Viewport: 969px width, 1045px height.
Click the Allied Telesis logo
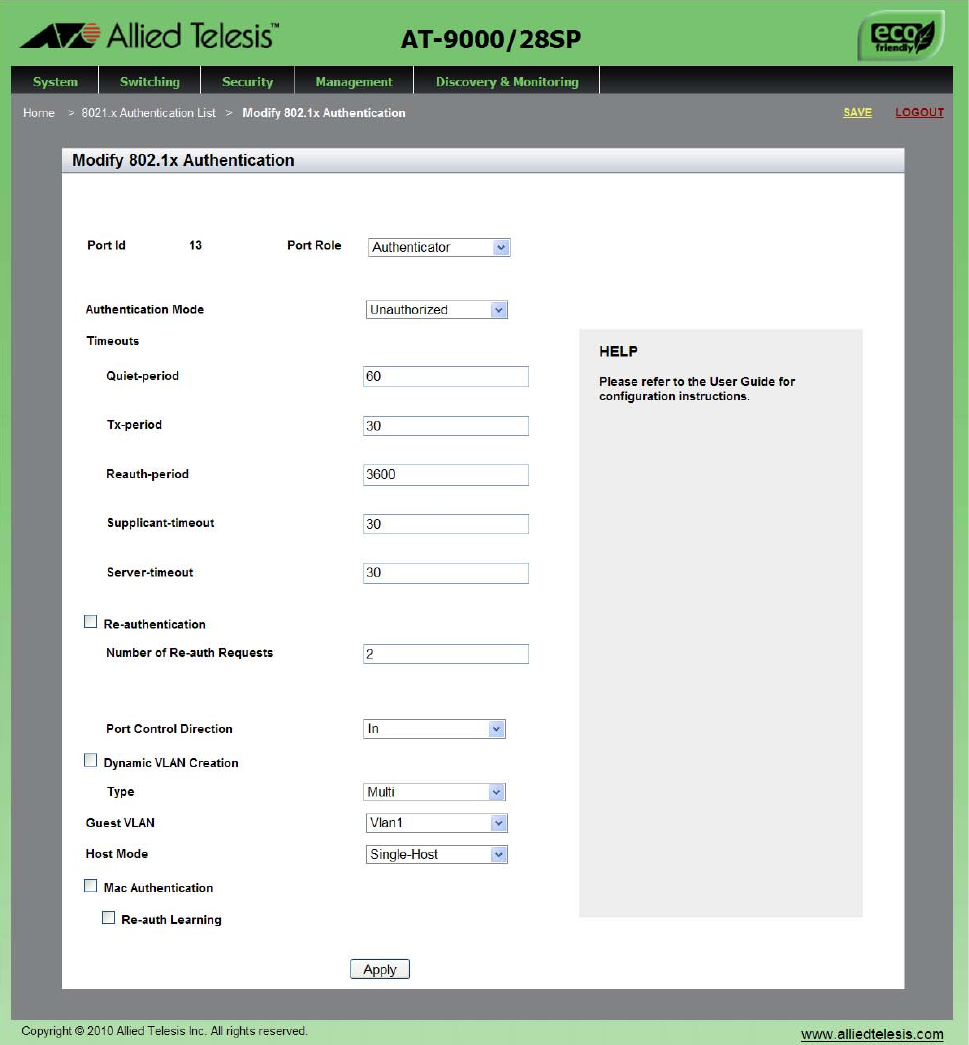point(148,37)
